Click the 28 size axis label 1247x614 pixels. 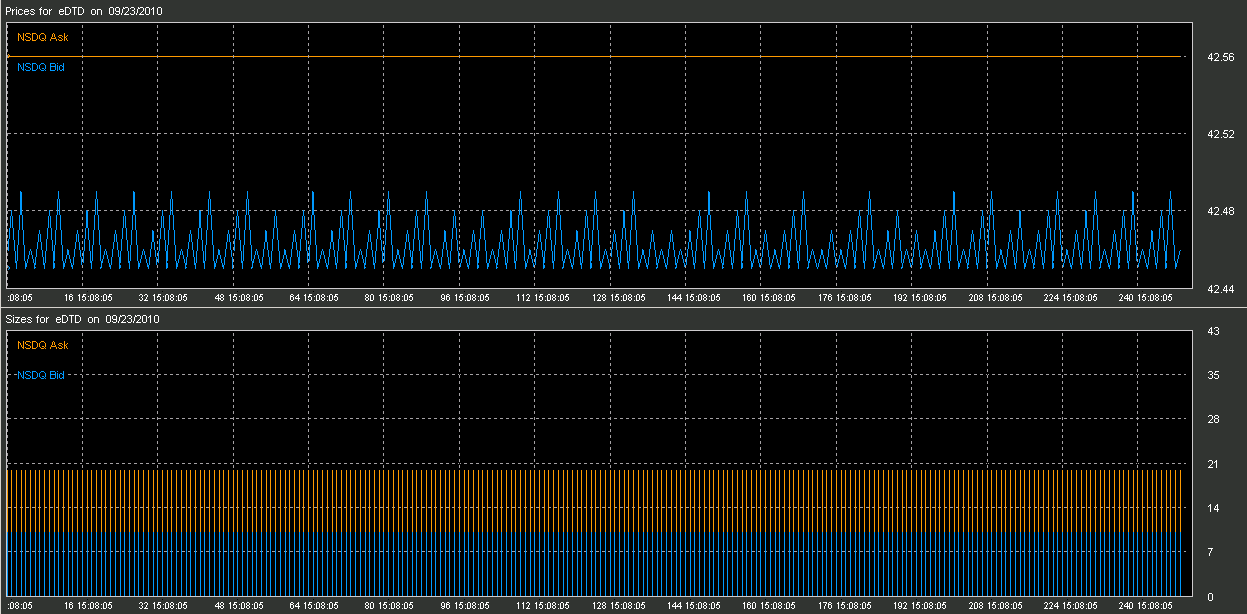(x=1213, y=419)
